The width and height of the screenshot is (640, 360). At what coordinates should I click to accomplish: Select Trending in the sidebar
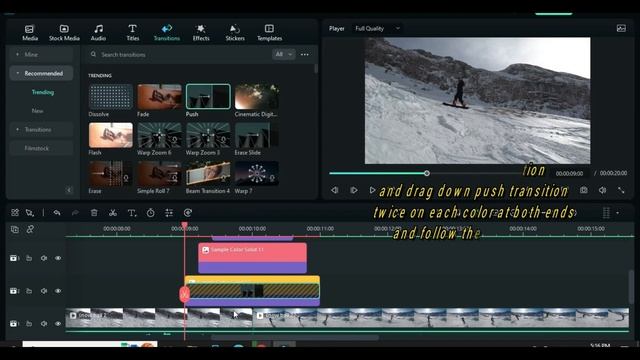pos(43,92)
